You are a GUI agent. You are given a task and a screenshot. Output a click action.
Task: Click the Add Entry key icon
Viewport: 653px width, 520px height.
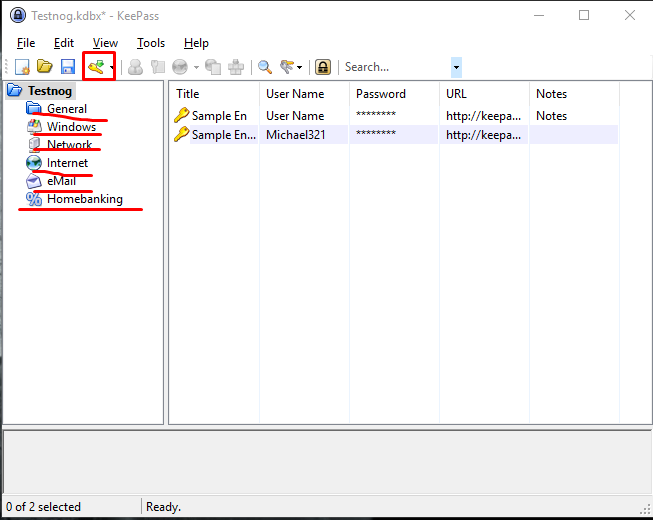pos(96,67)
